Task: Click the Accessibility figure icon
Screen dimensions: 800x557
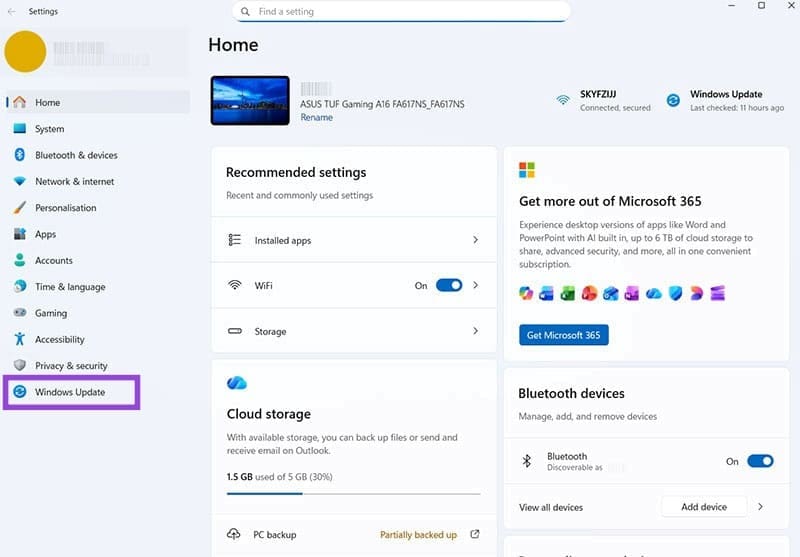Action: 19,339
